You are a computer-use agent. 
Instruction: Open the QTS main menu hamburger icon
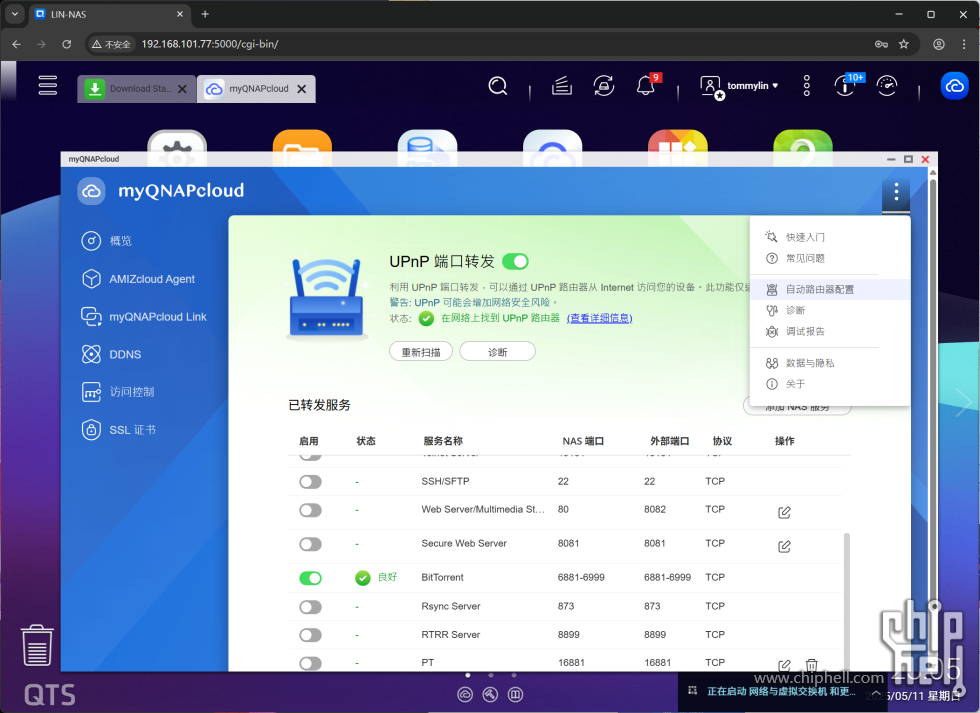(x=48, y=86)
